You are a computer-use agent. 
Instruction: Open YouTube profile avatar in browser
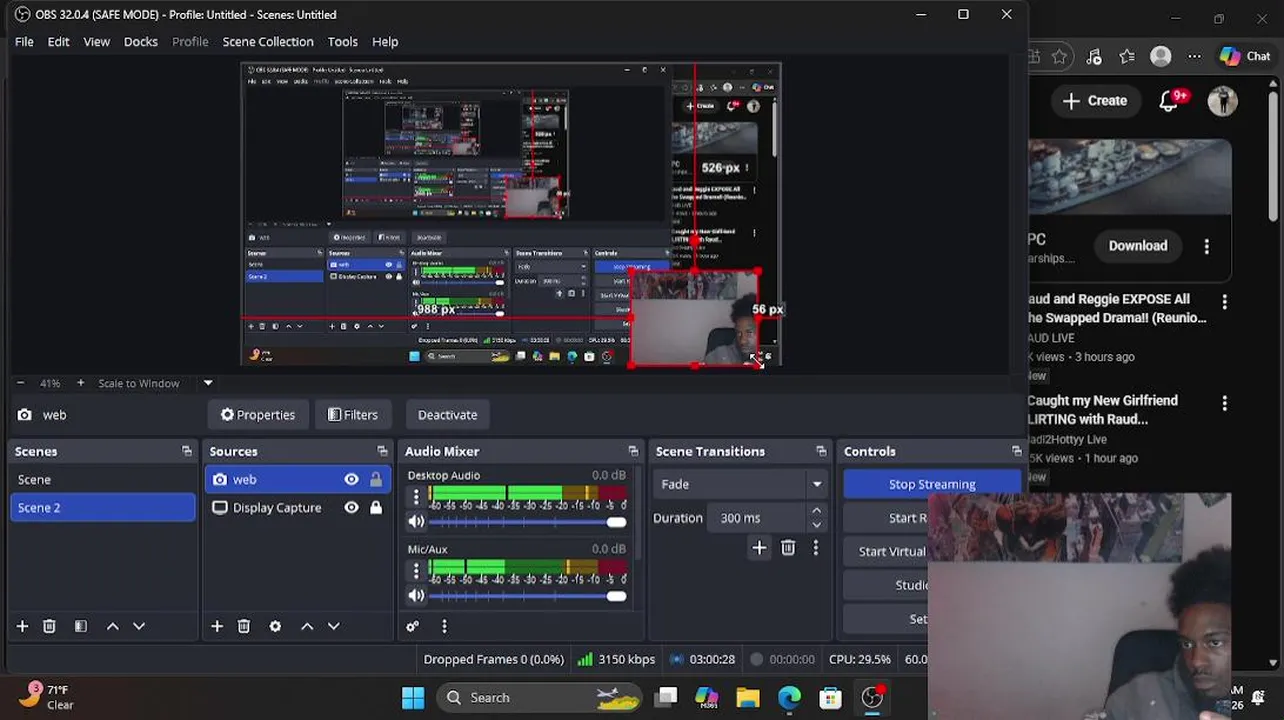pyautogui.click(x=1222, y=101)
